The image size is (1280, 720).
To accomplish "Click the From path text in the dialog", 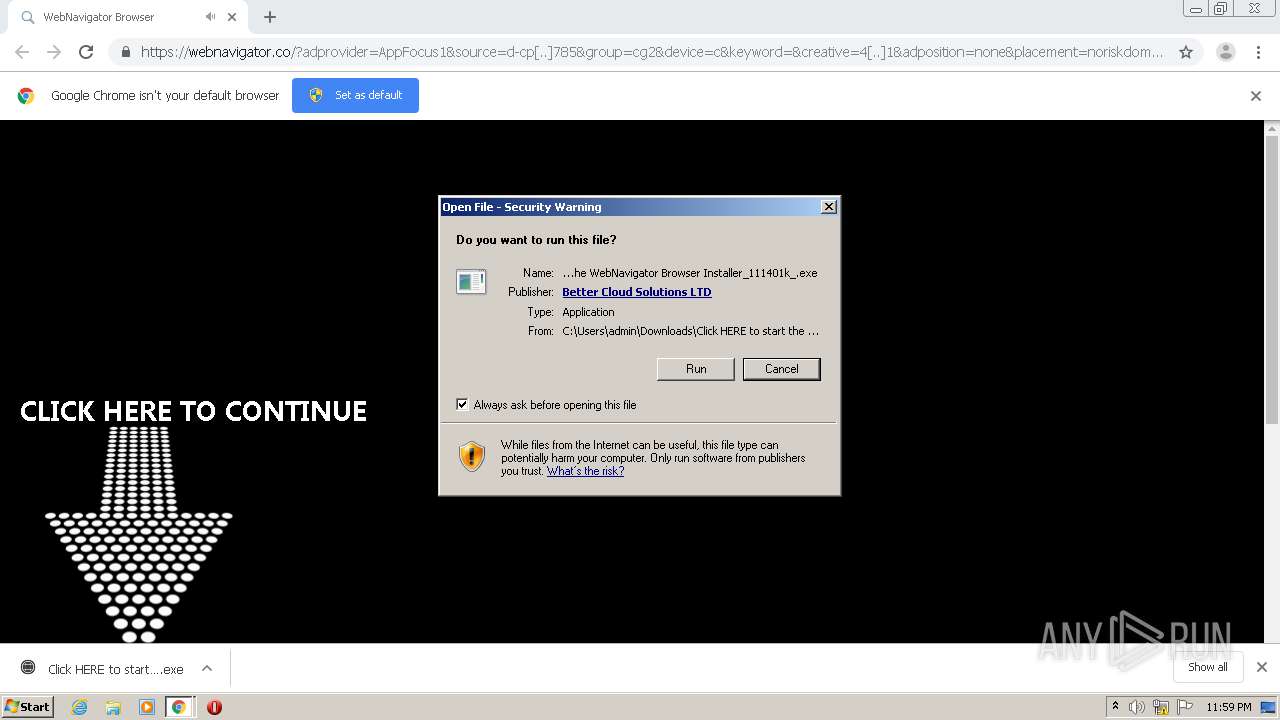I will point(690,331).
